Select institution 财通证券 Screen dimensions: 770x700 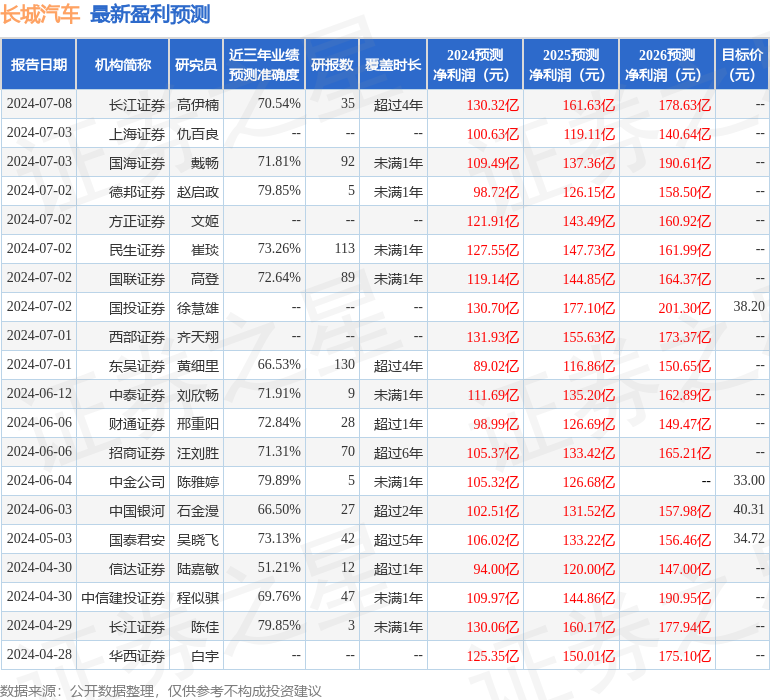[x=137, y=423]
